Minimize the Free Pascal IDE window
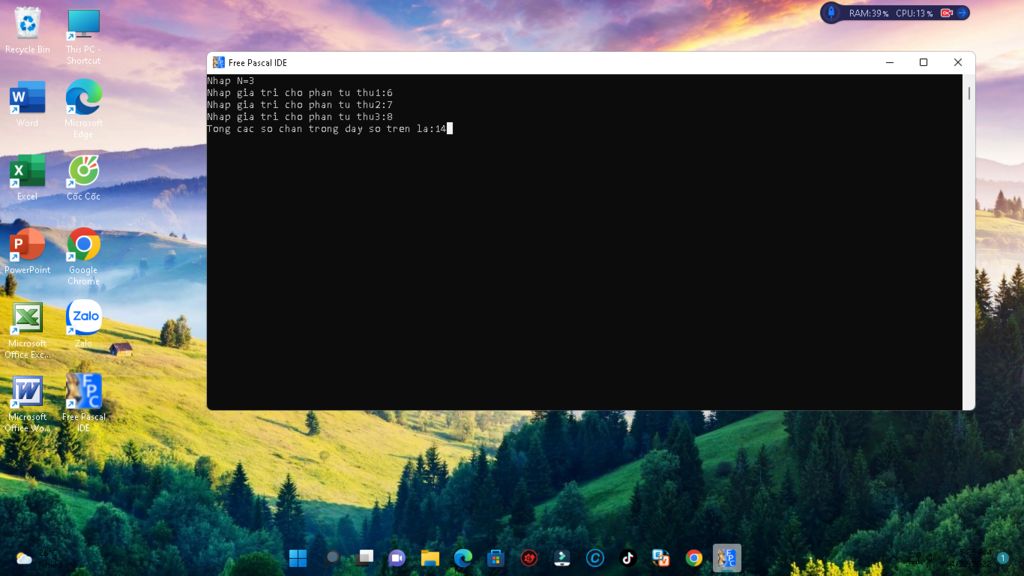The height and width of the screenshot is (576, 1024). coord(889,62)
